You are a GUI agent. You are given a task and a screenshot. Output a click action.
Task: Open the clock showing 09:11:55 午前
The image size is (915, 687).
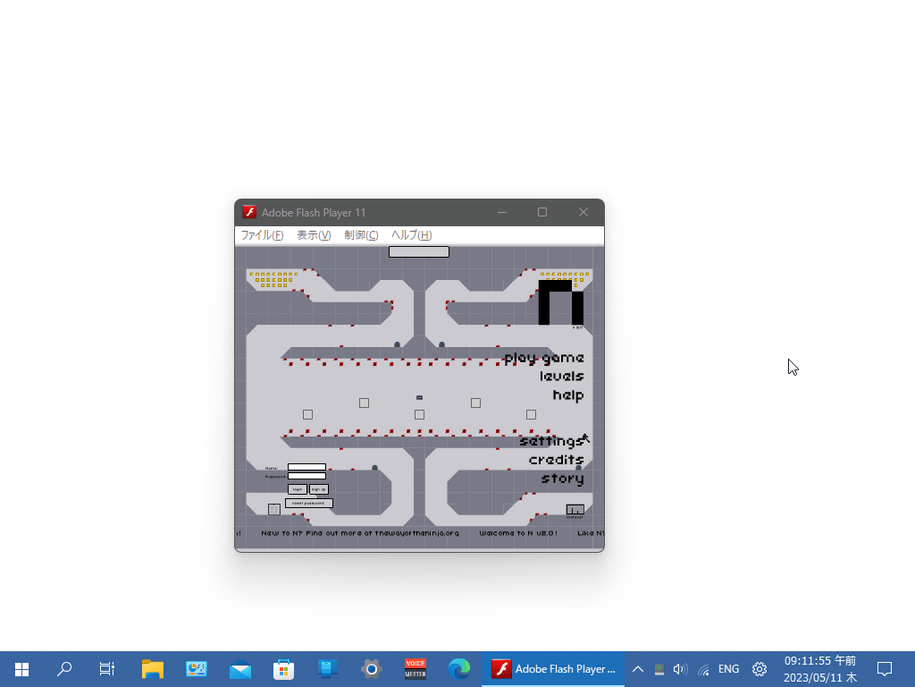tap(820, 669)
